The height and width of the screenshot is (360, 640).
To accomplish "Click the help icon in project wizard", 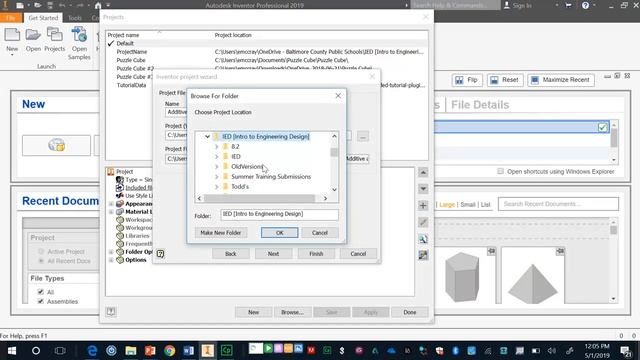I will tap(160, 253).
